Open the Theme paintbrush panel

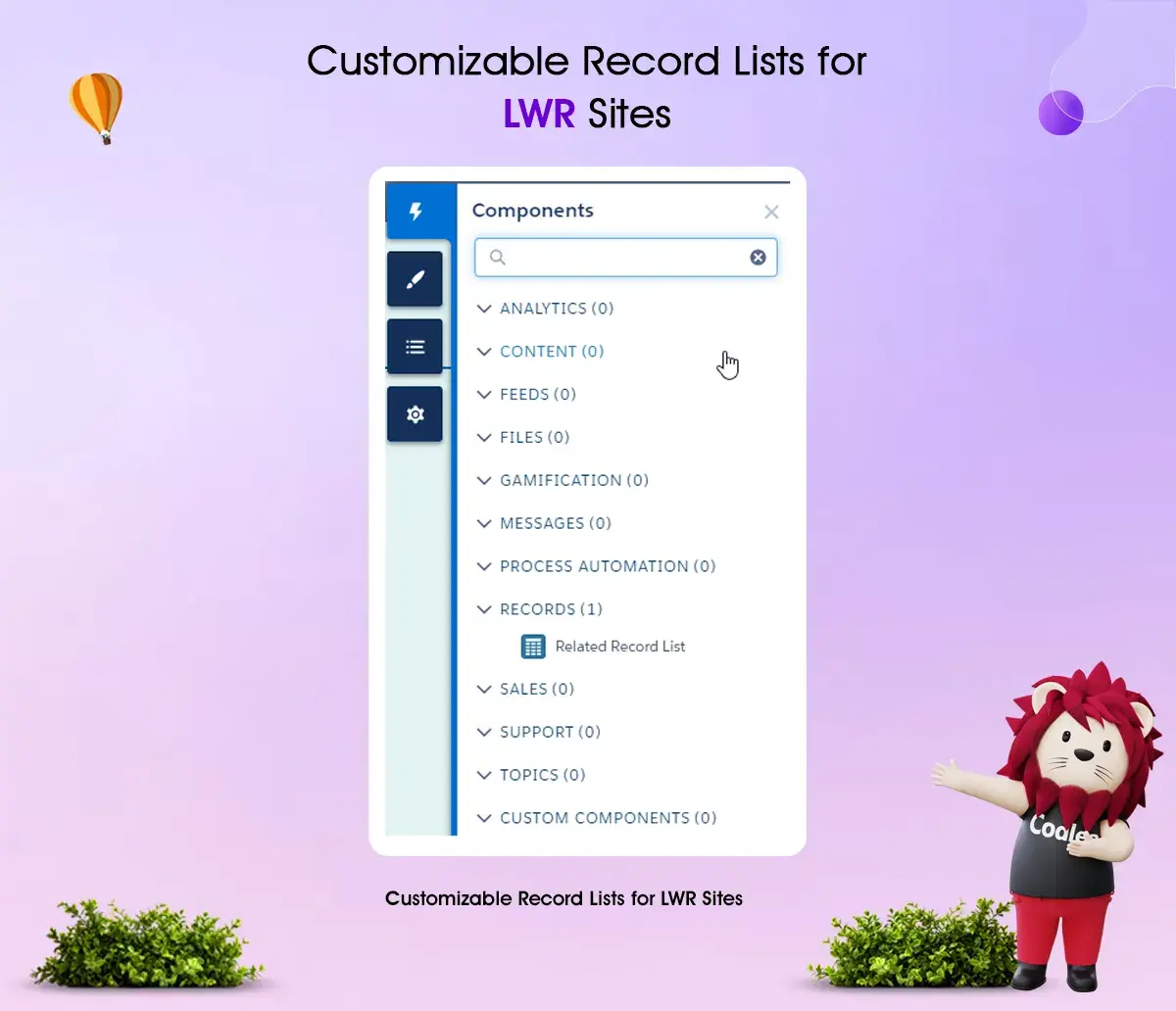point(416,279)
